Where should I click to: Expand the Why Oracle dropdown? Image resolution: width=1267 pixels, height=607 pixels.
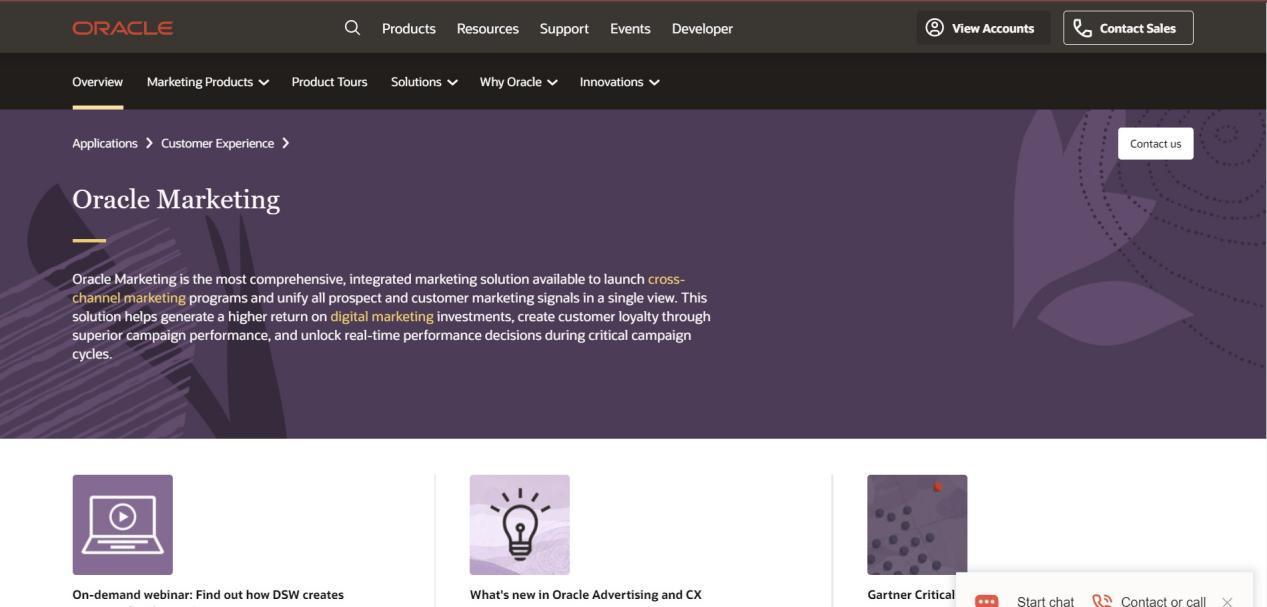[x=518, y=82]
